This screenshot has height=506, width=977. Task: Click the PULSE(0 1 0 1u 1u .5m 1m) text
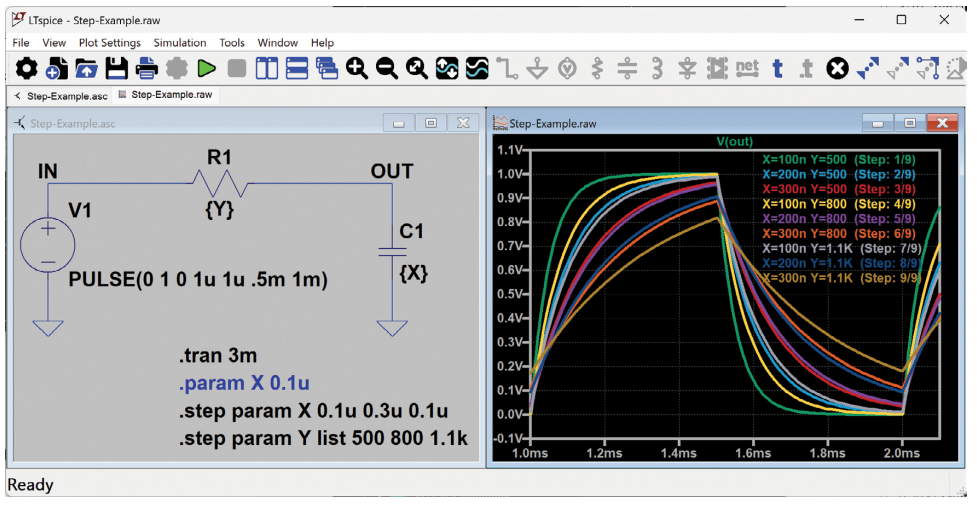198,279
